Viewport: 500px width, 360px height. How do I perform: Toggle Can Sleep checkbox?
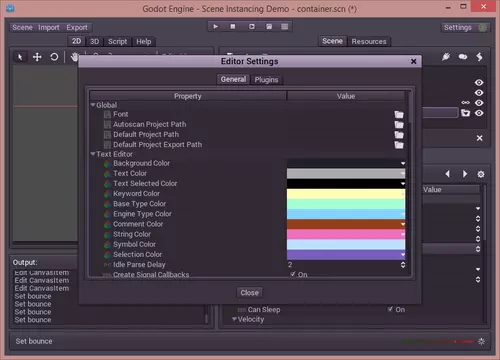pos(390,309)
